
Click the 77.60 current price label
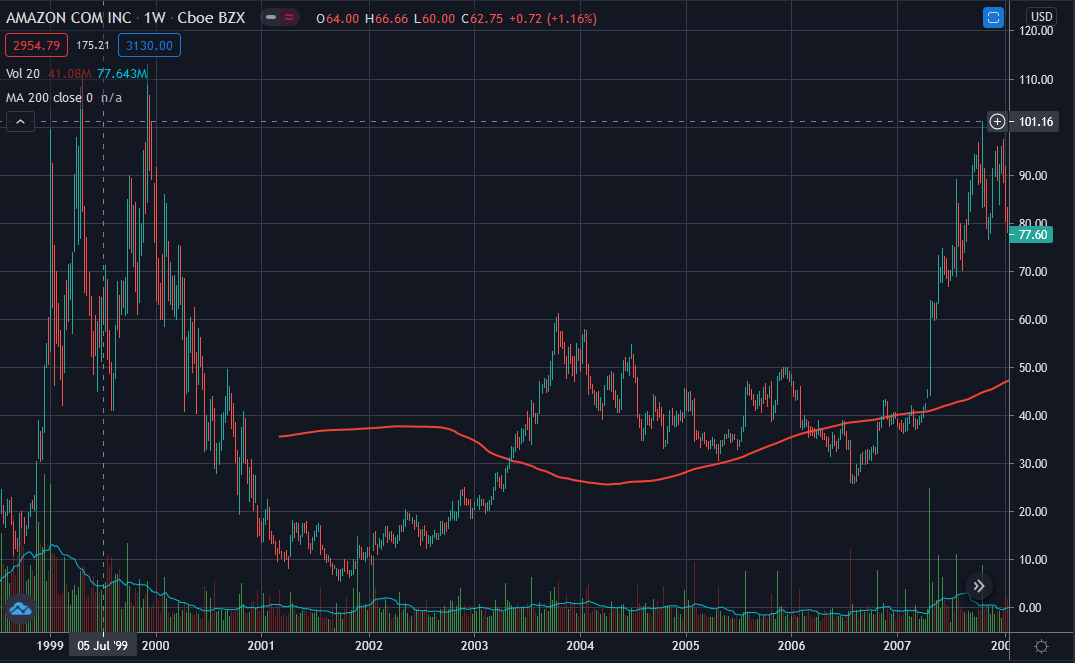click(x=1029, y=234)
